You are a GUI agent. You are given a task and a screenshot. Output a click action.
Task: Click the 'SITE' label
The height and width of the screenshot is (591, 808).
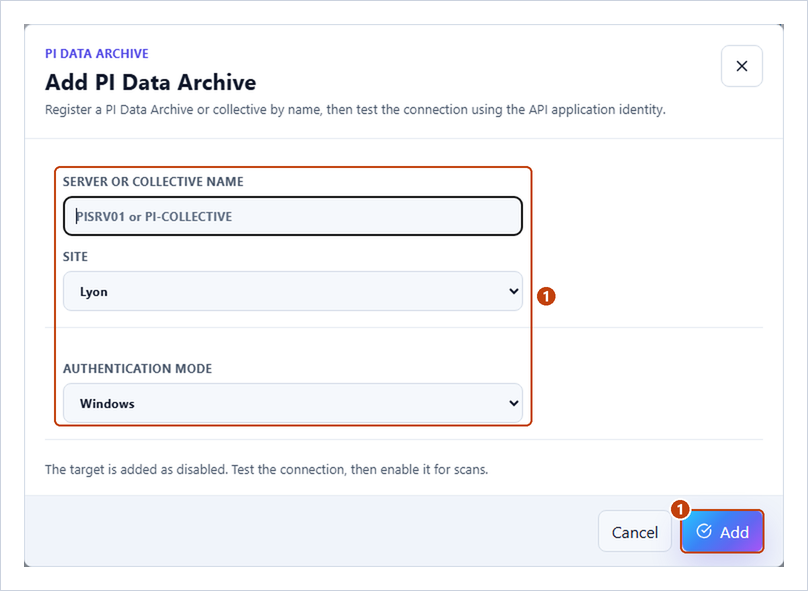click(x=75, y=257)
